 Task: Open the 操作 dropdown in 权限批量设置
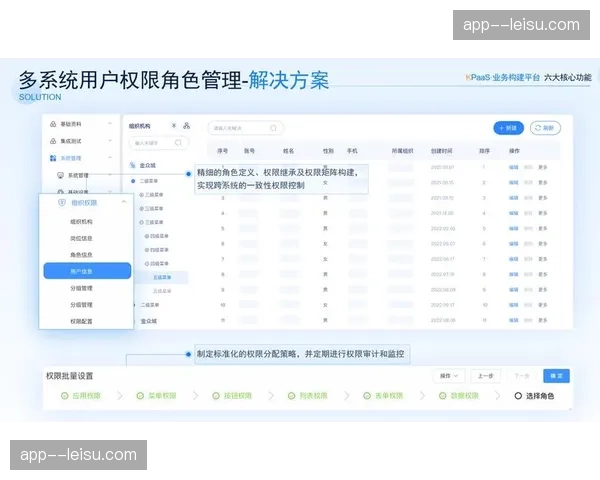point(447,376)
